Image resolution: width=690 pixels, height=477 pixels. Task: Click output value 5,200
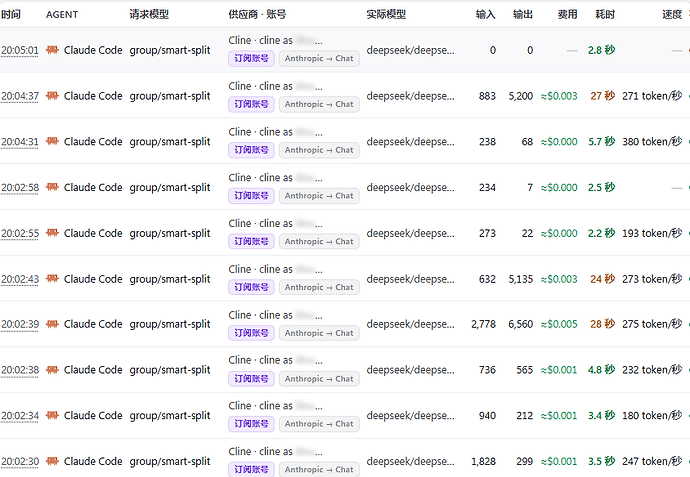[x=521, y=96]
